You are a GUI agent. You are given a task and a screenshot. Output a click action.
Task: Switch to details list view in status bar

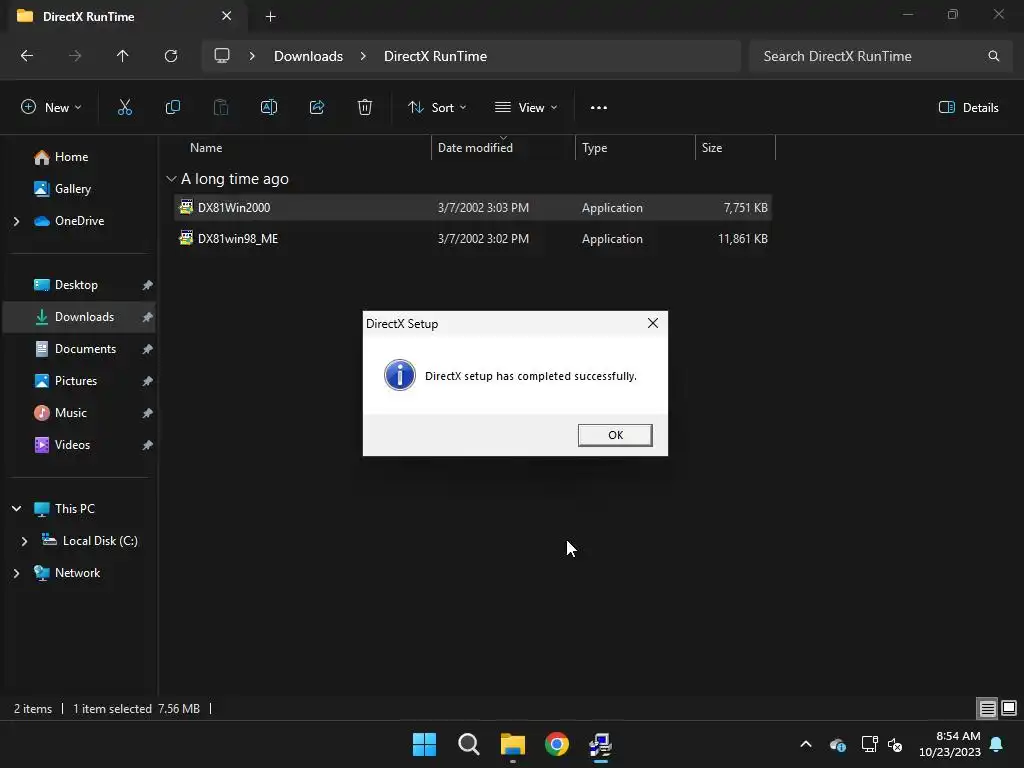click(987, 708)
